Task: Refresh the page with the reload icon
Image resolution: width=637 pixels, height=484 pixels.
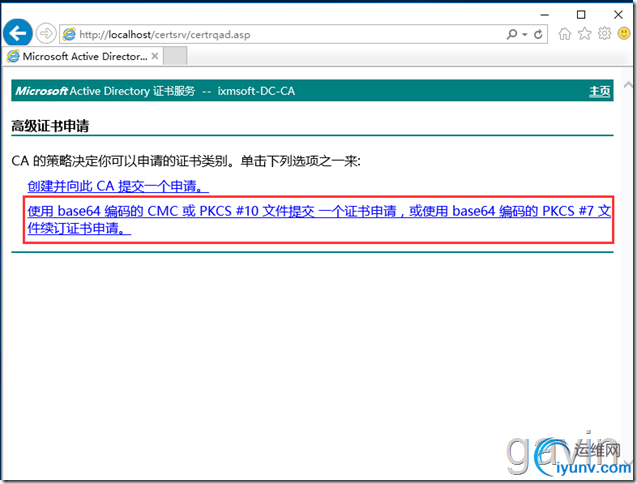Action: tap(538, 34)
